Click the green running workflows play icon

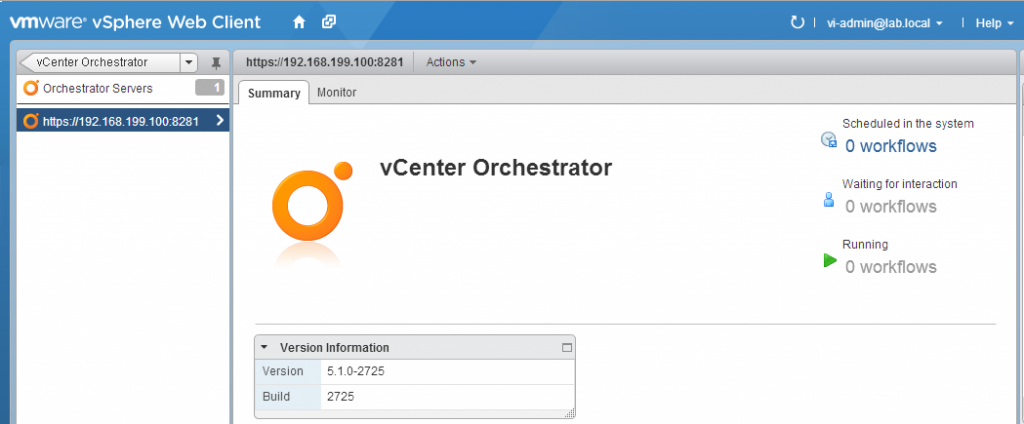tap(830, 261)
